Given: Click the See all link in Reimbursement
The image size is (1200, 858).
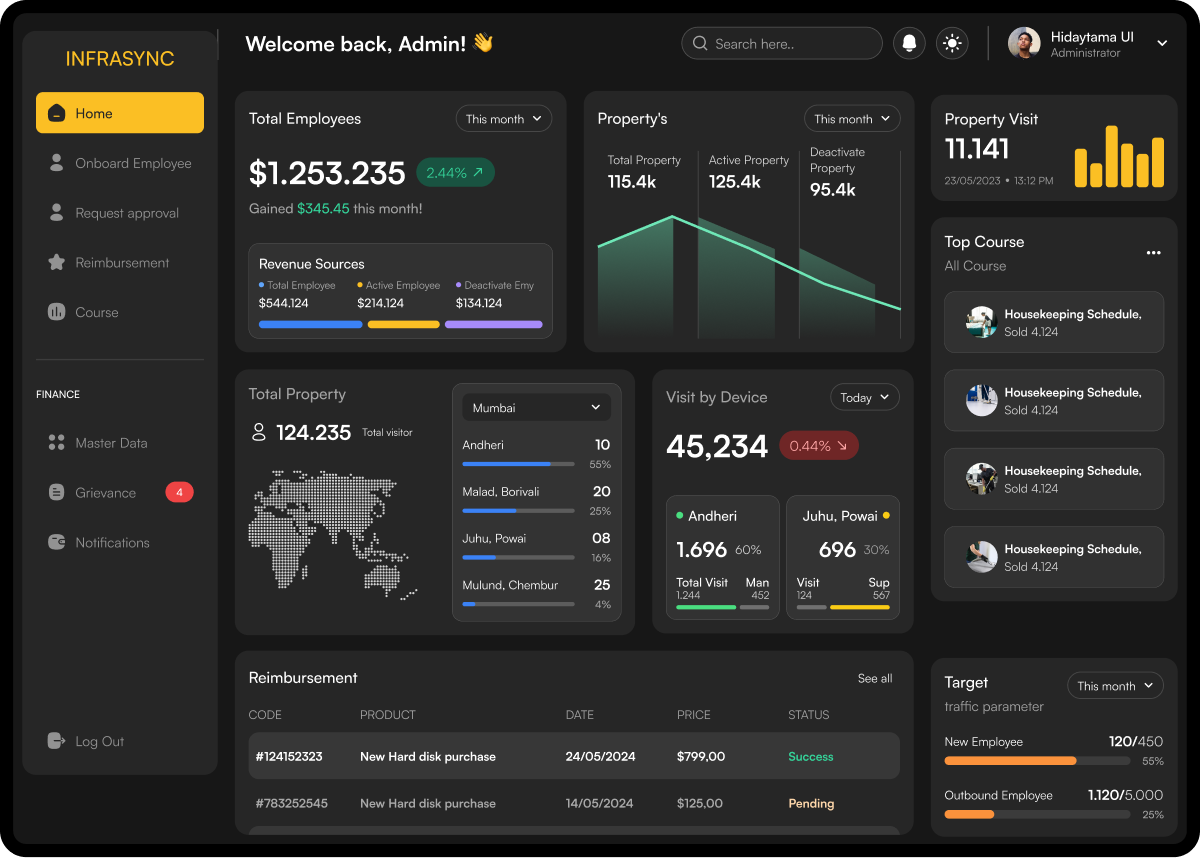Looking at the screenshot, I should click(874, 678).
